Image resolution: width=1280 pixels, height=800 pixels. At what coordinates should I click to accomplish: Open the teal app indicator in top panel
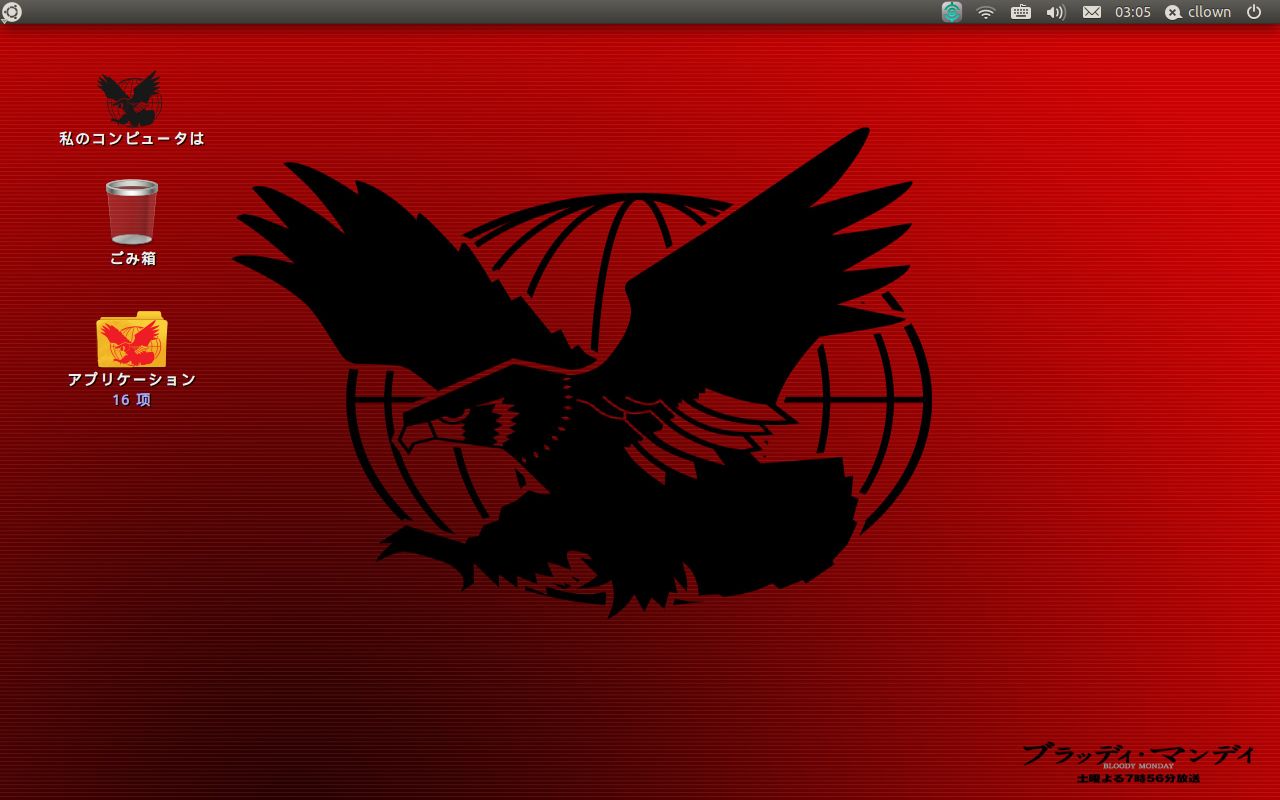click(x=952, y=12)
